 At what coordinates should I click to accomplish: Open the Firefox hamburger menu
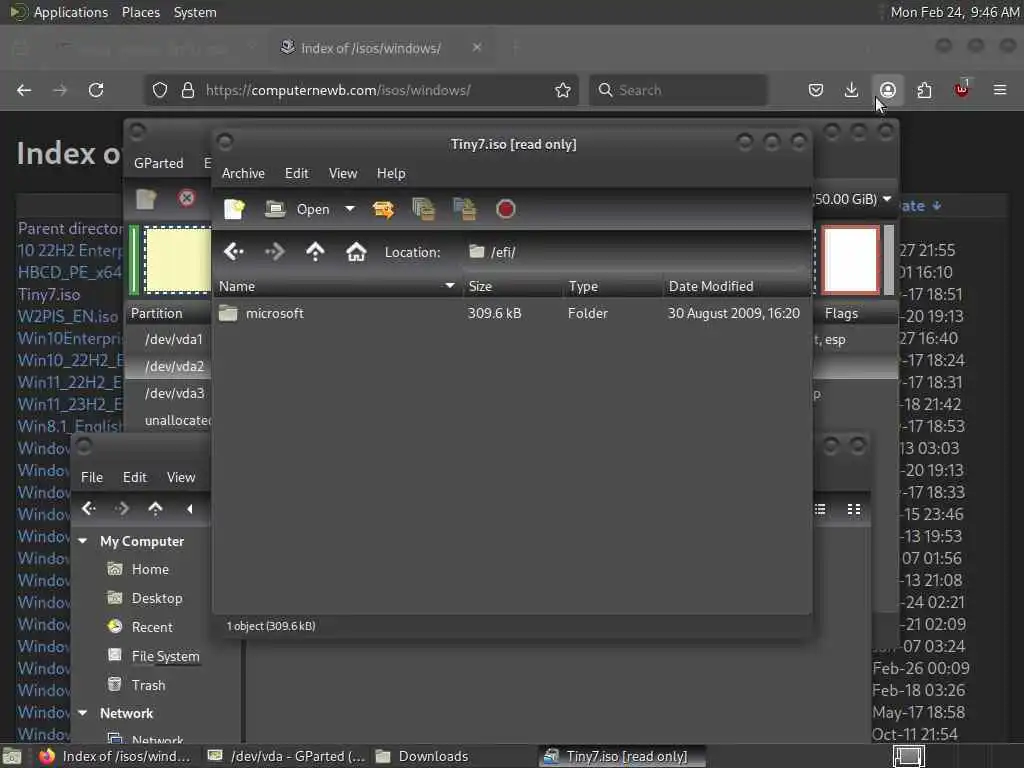(x=1000, y=90)
